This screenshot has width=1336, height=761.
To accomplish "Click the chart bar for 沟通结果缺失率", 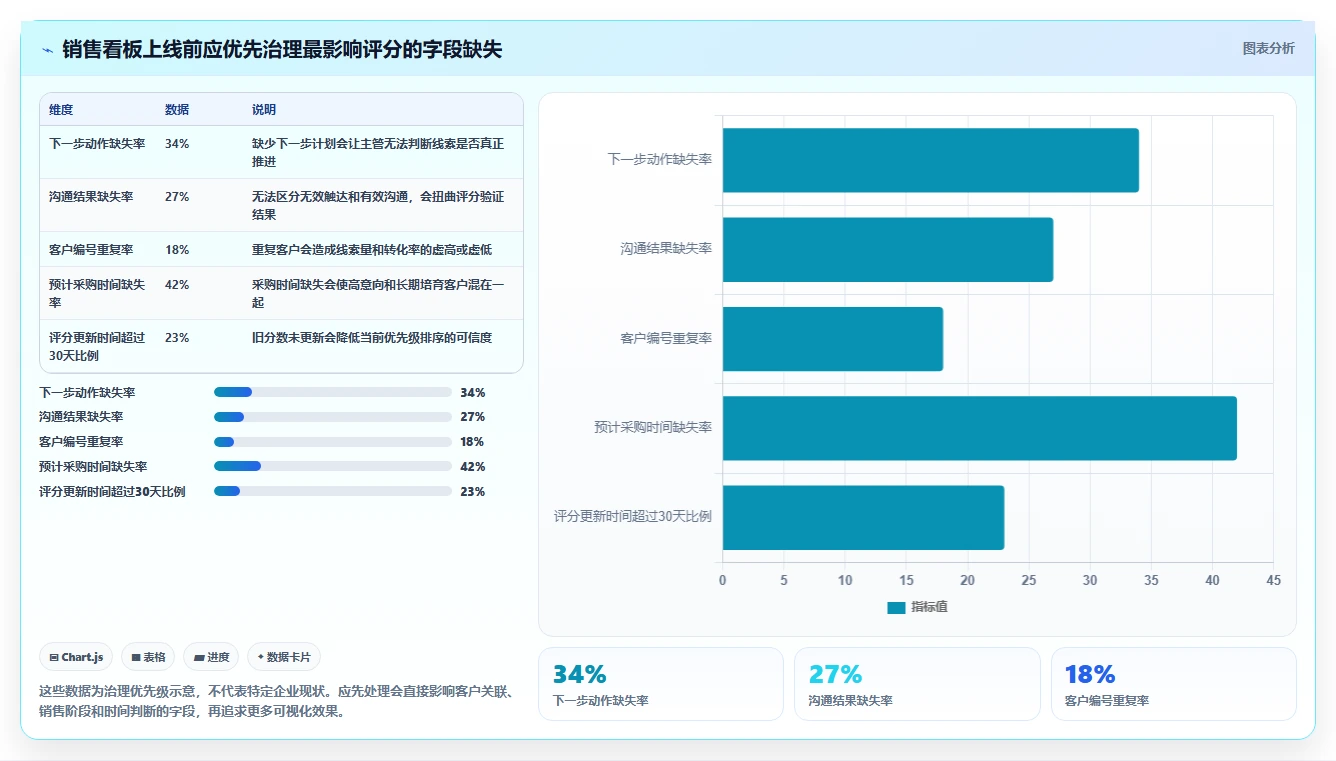I will click(888, 249).
